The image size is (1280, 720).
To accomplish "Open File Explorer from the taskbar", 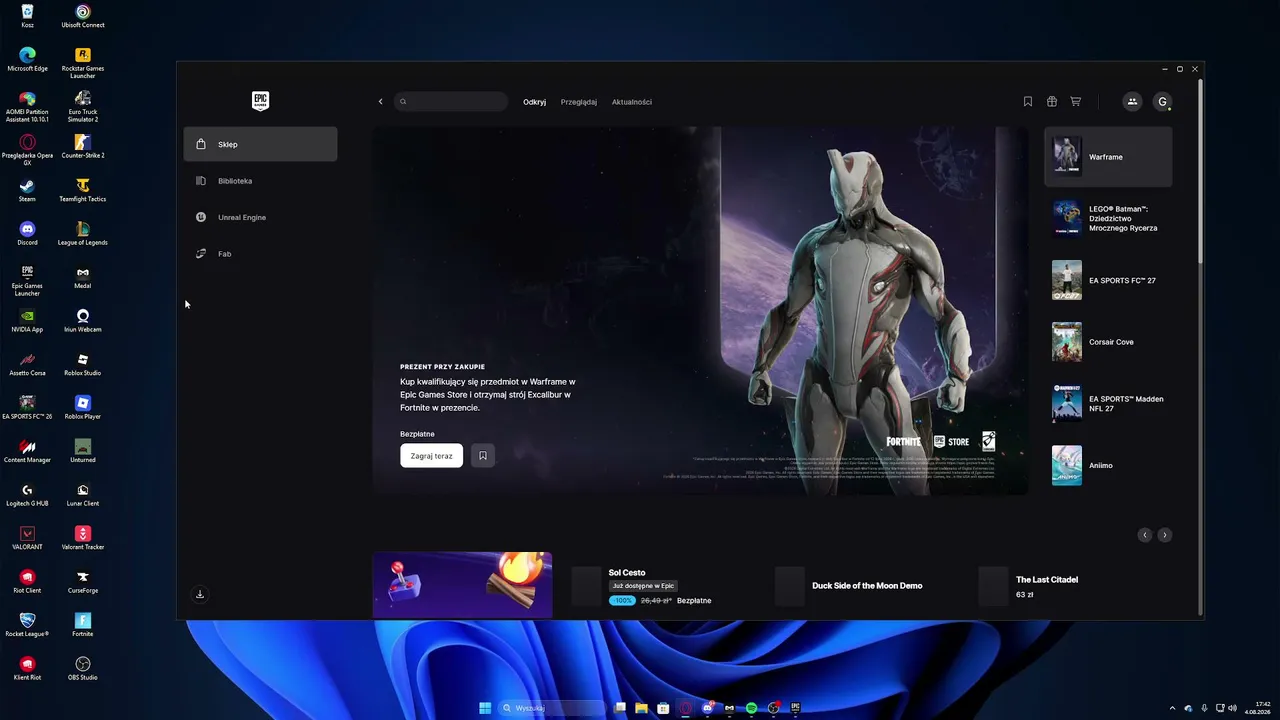I will point(641,708).
